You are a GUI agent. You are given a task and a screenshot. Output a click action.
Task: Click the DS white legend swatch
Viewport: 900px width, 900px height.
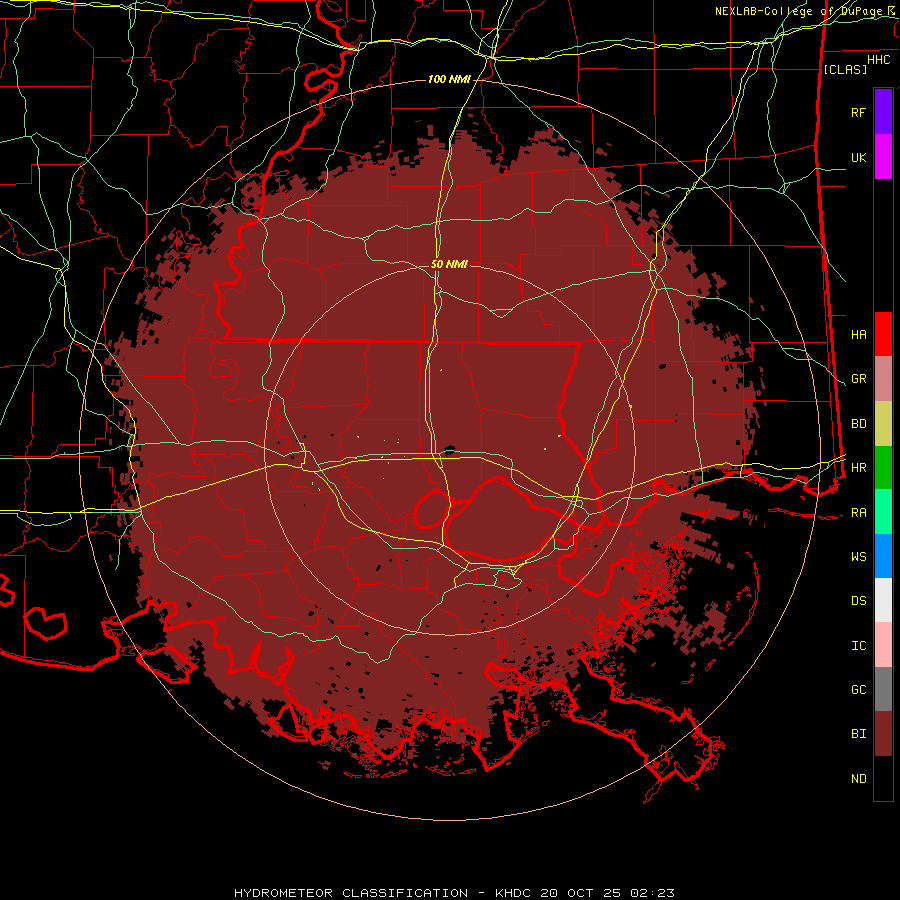[x=883, y=600]
